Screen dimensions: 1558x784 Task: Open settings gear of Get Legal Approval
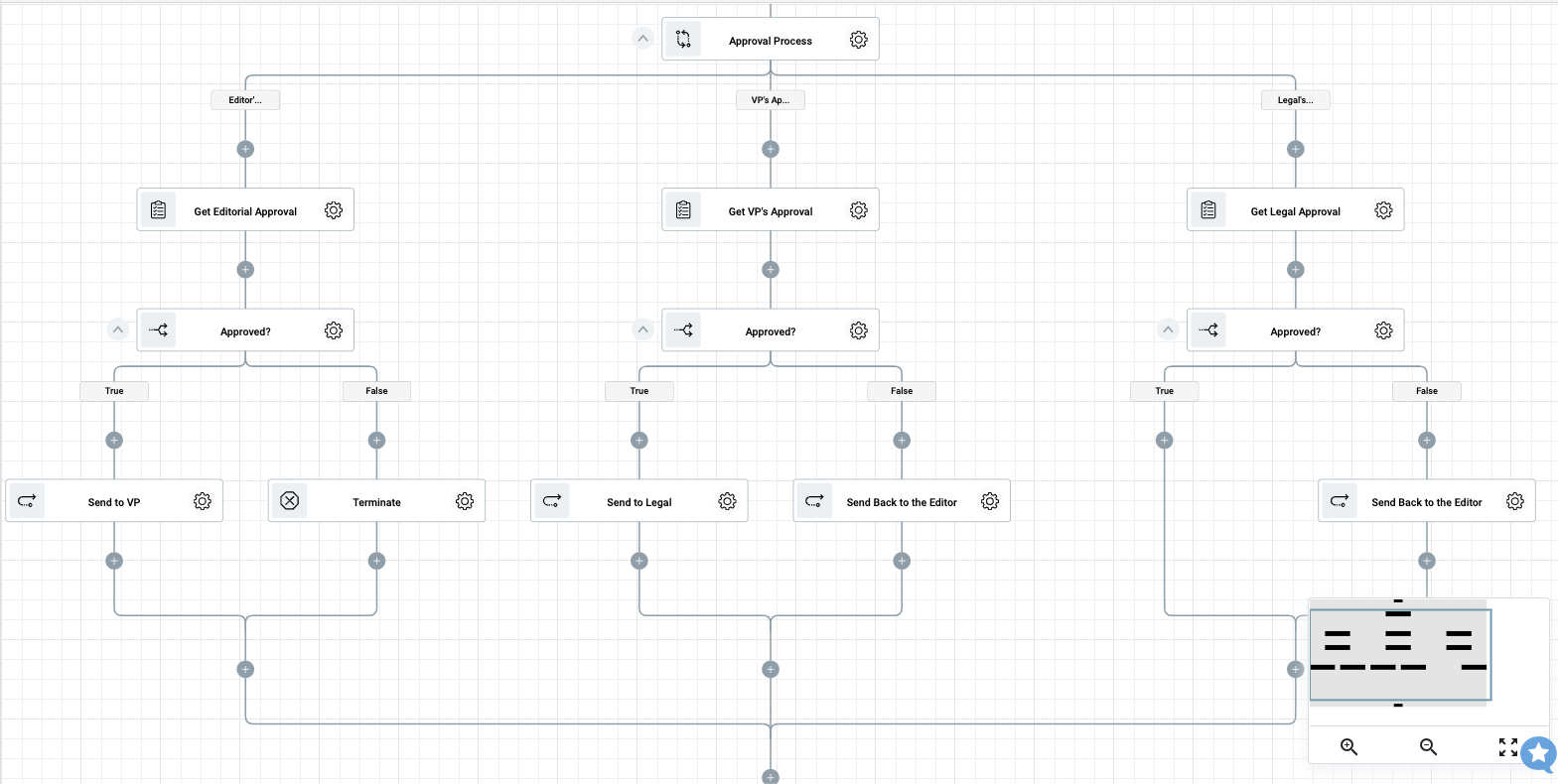click(x=1383, y=210)
